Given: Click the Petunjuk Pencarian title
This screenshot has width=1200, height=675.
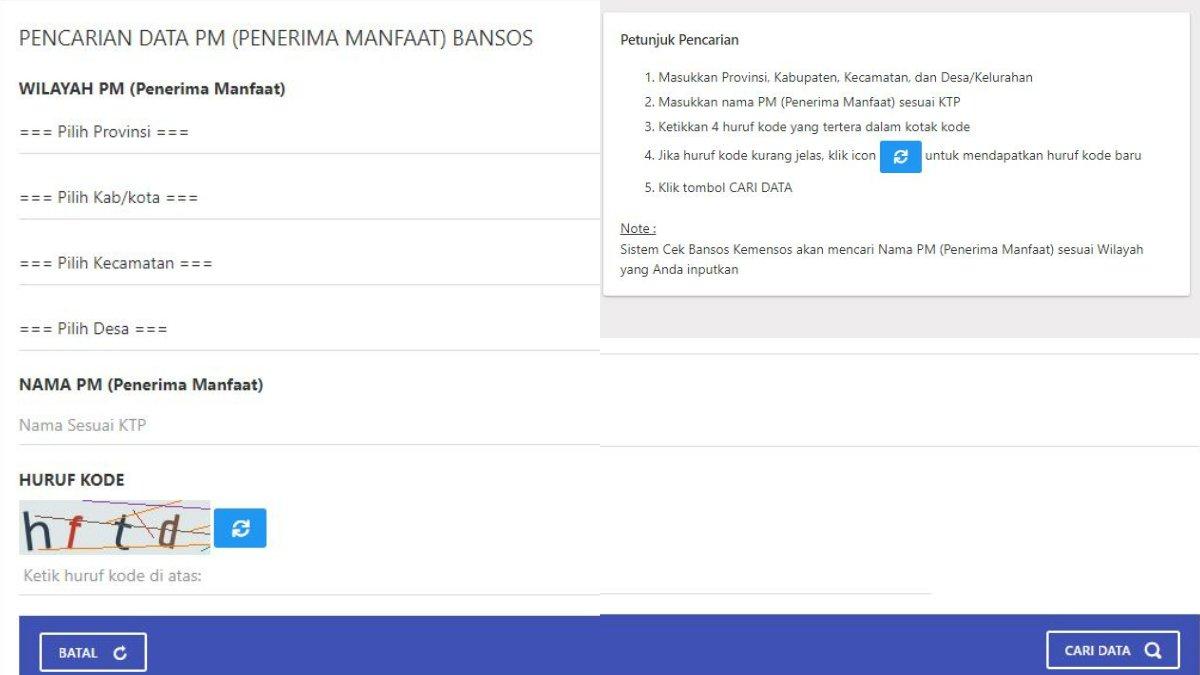Looking at the screenshot, I should point(680,40).
